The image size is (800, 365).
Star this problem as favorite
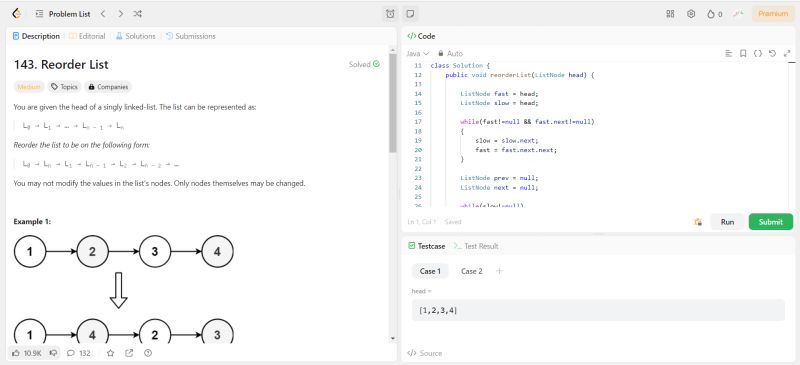[110, 353]
